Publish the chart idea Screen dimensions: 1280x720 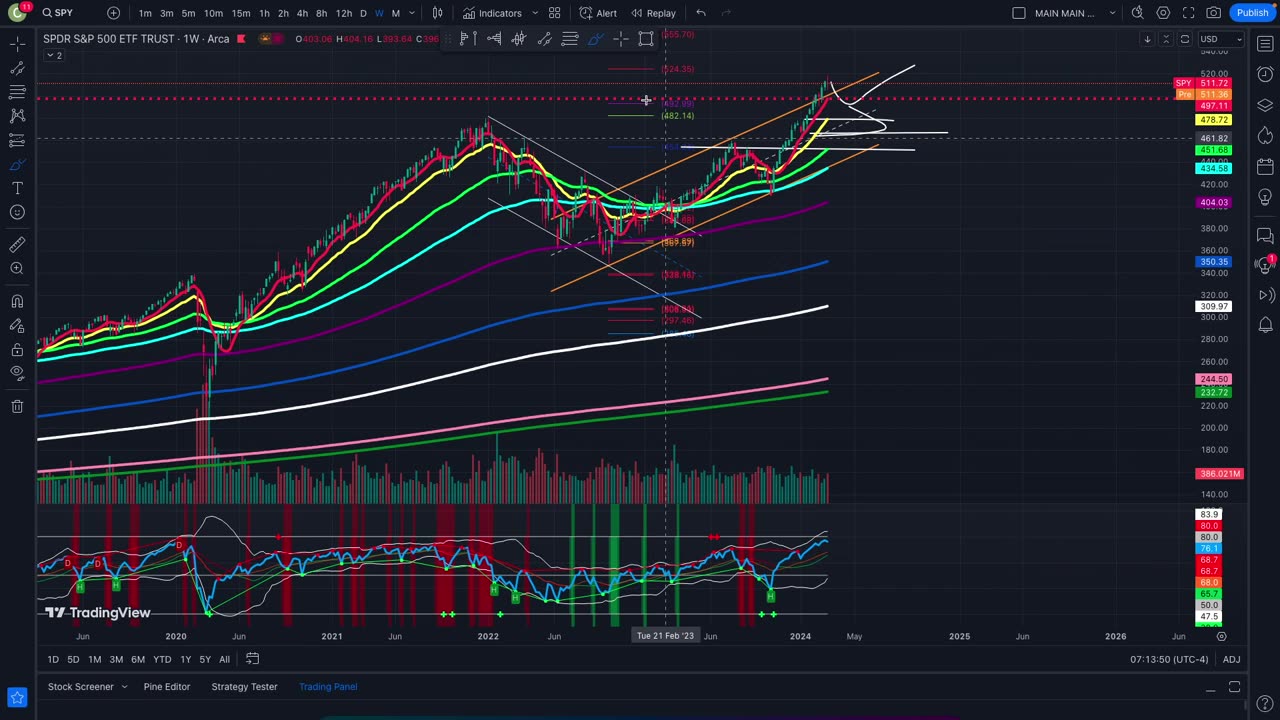[1252, 13]
